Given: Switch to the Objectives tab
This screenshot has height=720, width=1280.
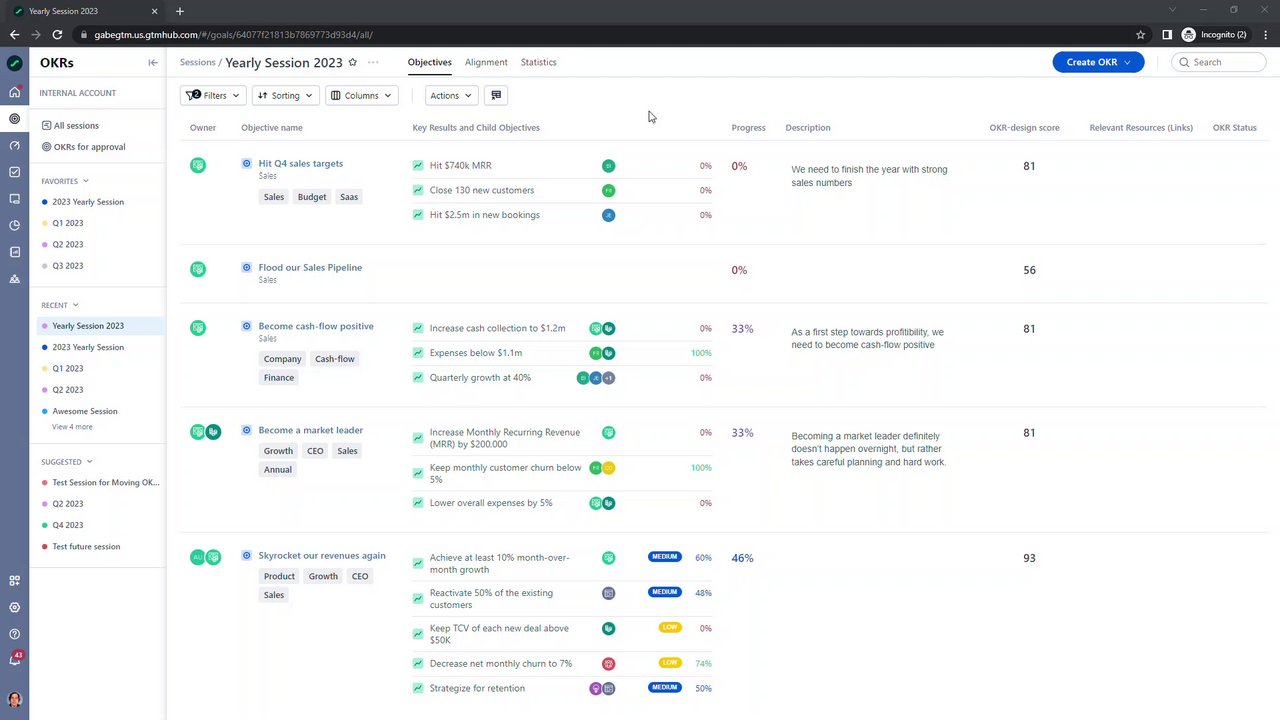Looking at the screenshot, I should [430, 62].
